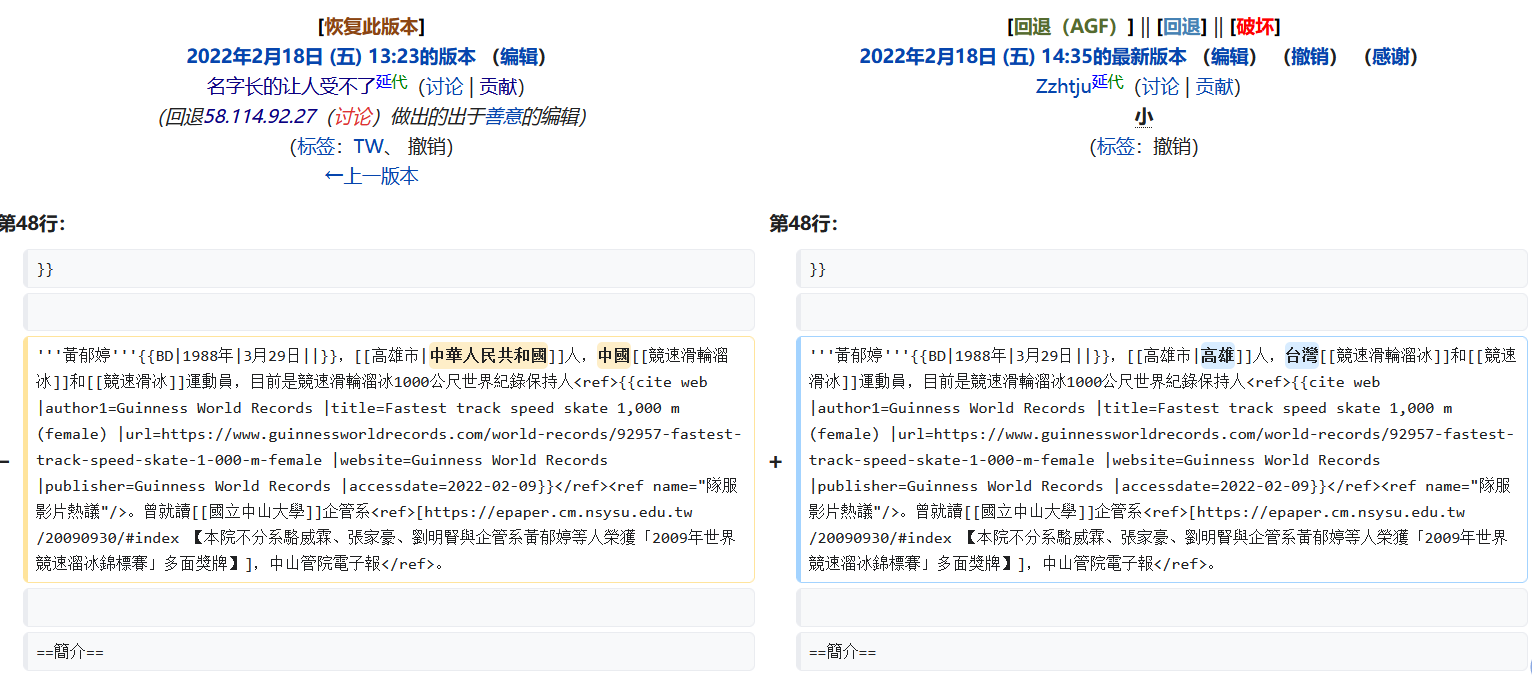Select the highlighted 中國 removed text

tap(613, 355)
